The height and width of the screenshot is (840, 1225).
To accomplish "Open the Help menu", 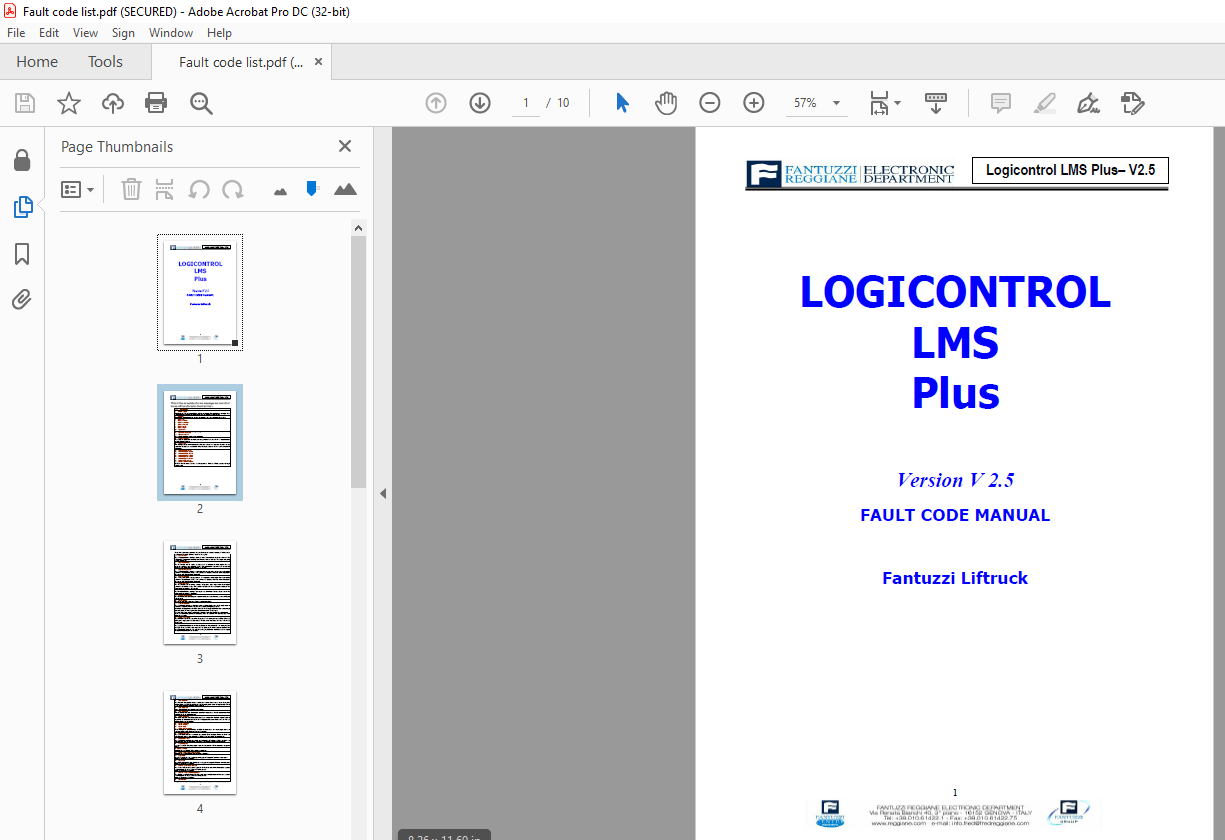I will [x=219, y=33].
